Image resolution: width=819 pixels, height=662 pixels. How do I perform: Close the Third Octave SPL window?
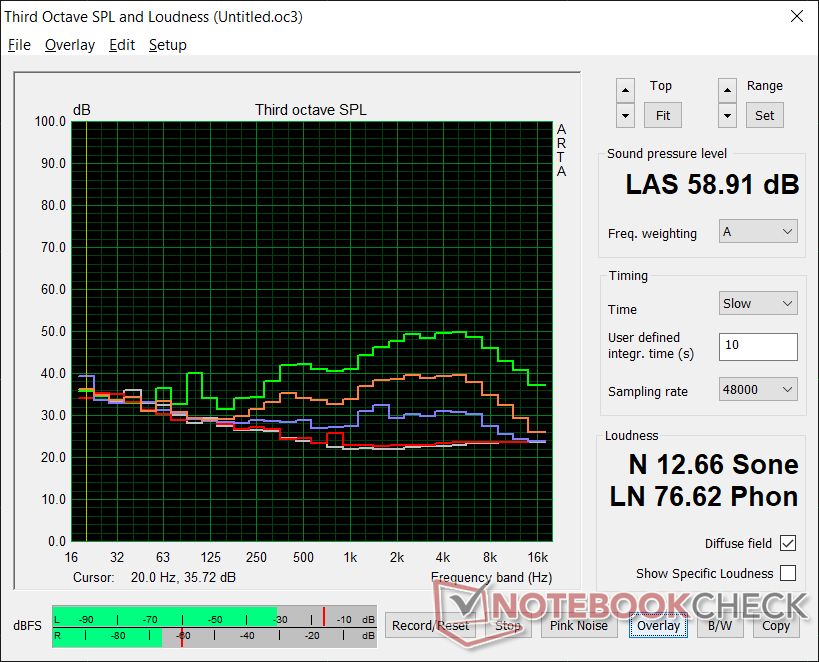[797, 16]
